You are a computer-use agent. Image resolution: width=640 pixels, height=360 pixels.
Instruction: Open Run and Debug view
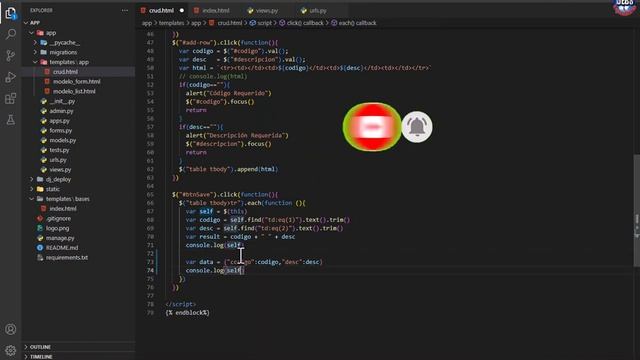point(11,77)
